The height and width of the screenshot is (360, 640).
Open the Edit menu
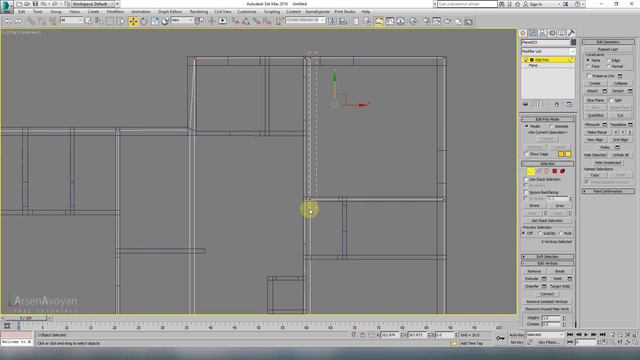(22, 12)
